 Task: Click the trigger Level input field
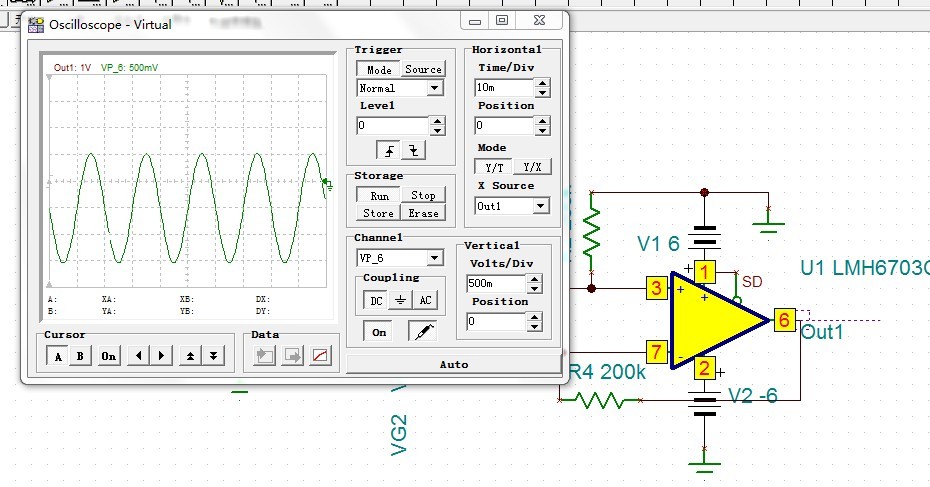(393, 126)
